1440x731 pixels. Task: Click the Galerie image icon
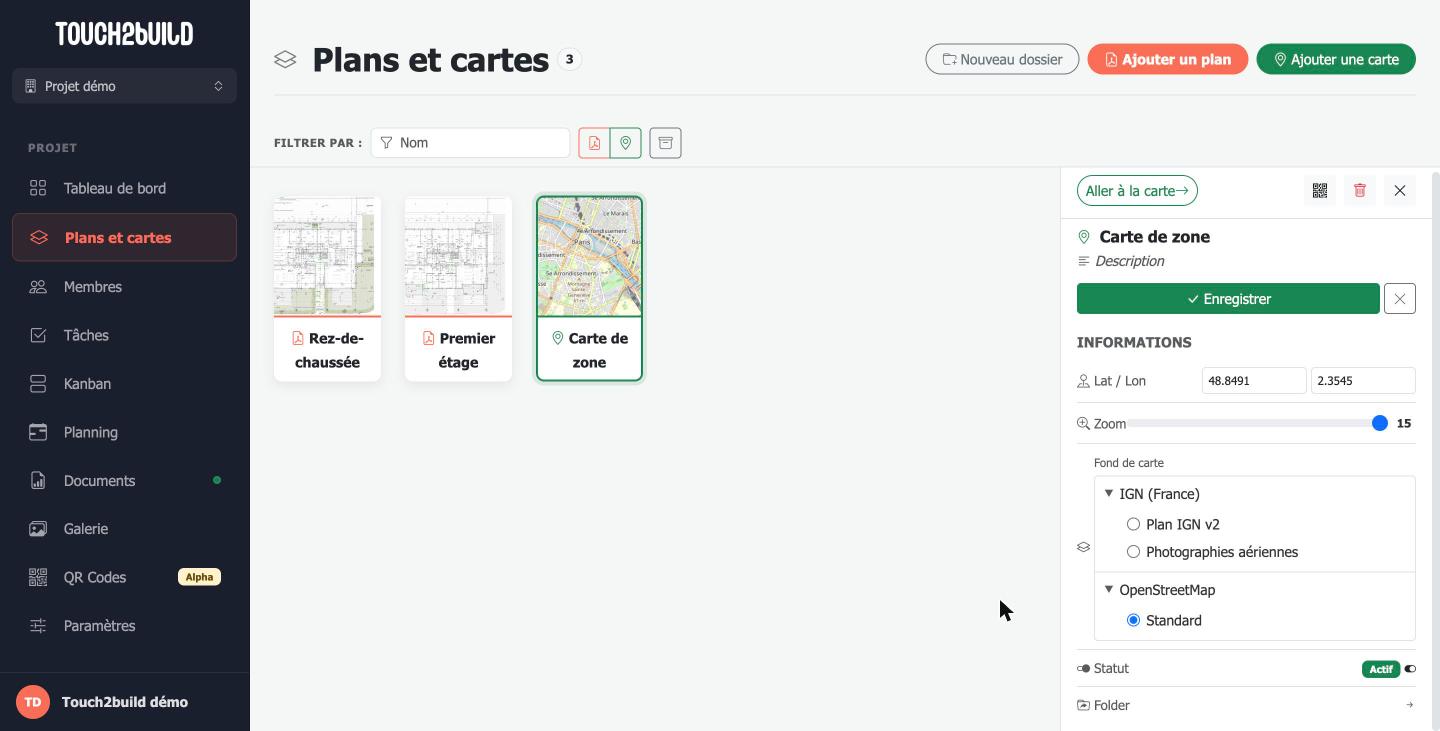38,529
